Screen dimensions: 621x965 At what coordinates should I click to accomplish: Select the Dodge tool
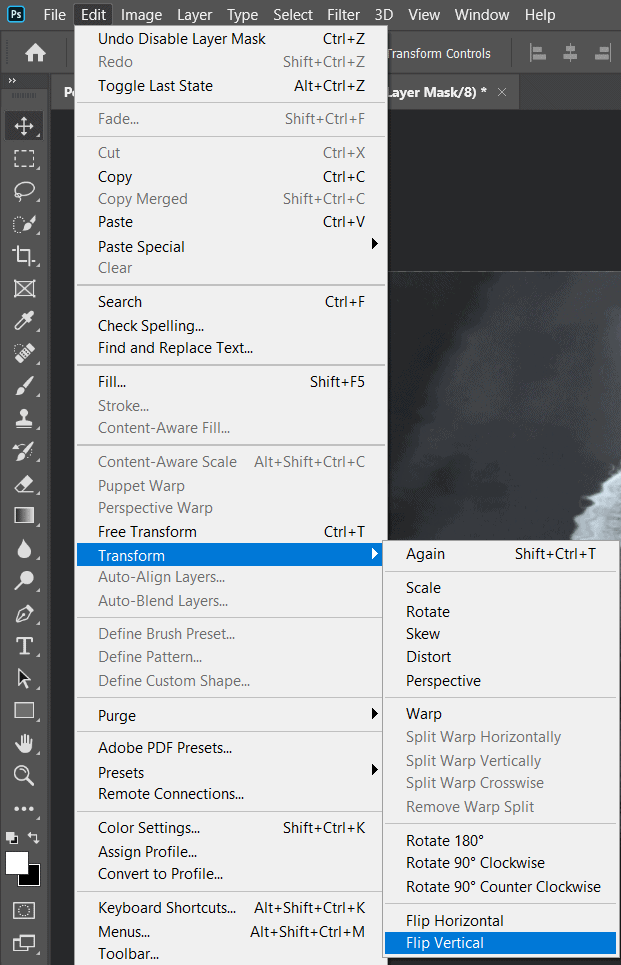point(24,580)
